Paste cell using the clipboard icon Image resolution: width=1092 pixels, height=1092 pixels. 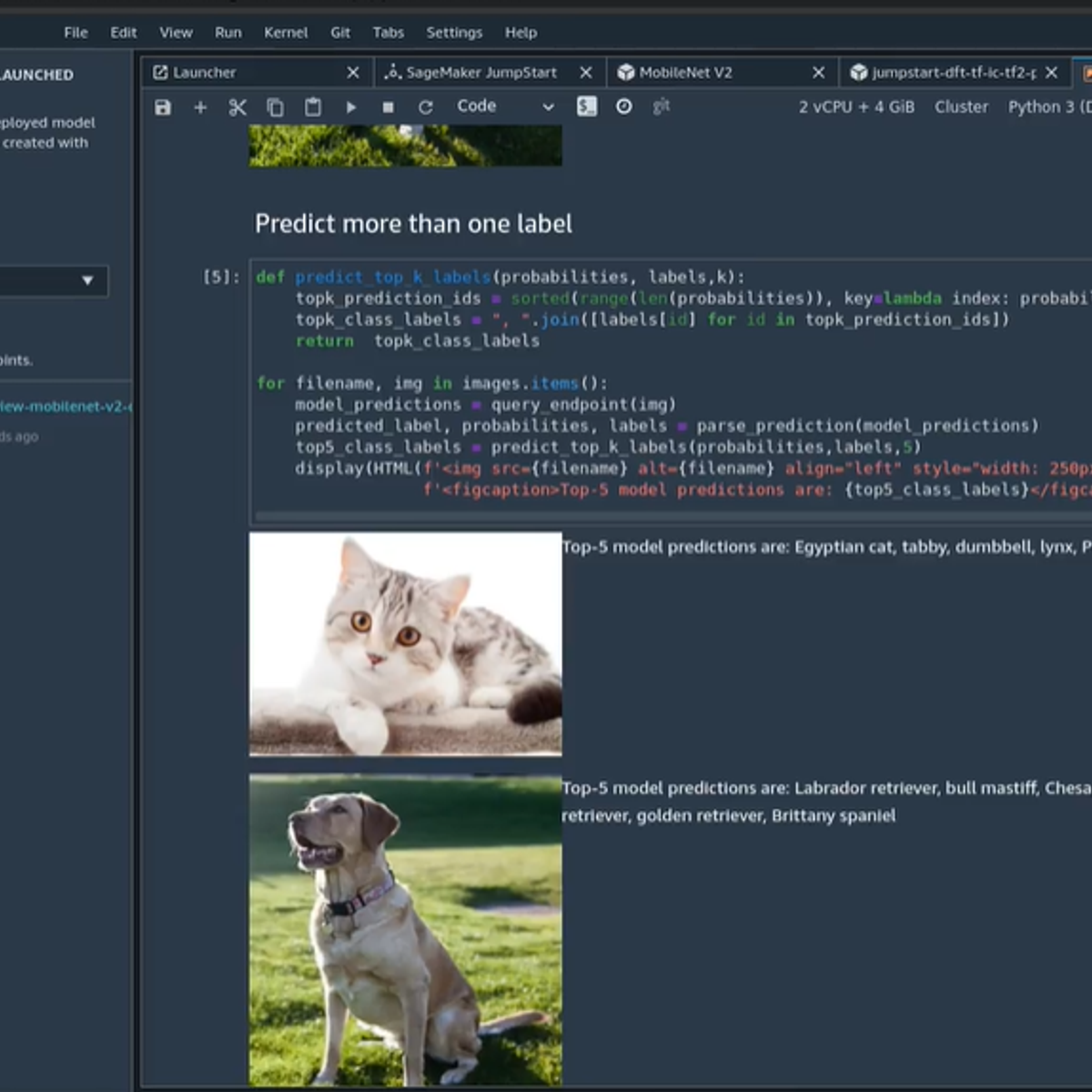313,107
